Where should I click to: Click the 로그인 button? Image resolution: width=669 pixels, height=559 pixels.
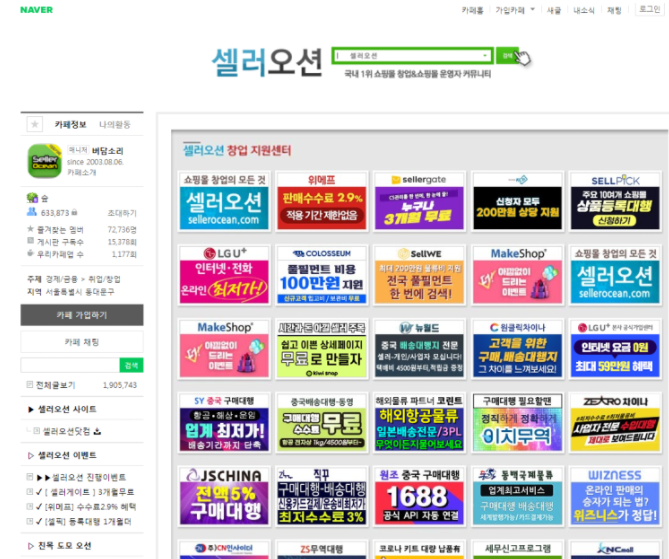point(649,9)
